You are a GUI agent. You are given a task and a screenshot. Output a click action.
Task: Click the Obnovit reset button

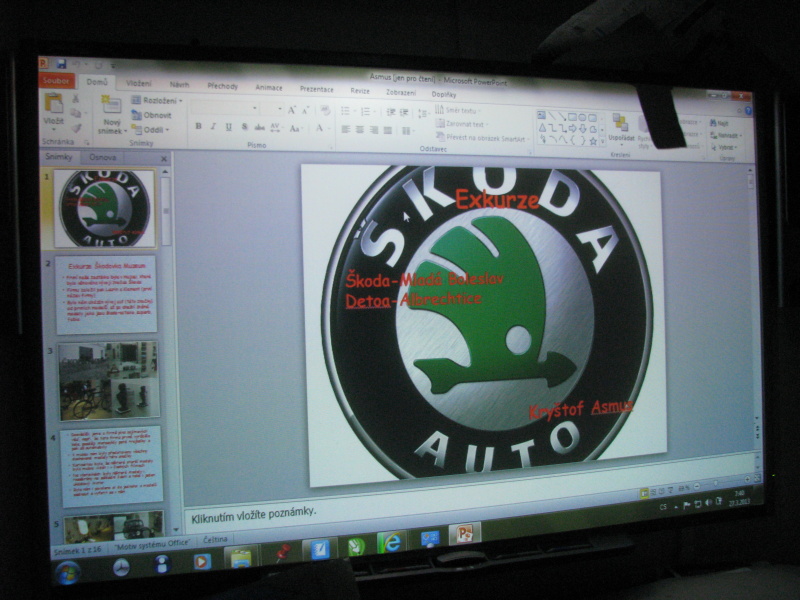[152, 115]
